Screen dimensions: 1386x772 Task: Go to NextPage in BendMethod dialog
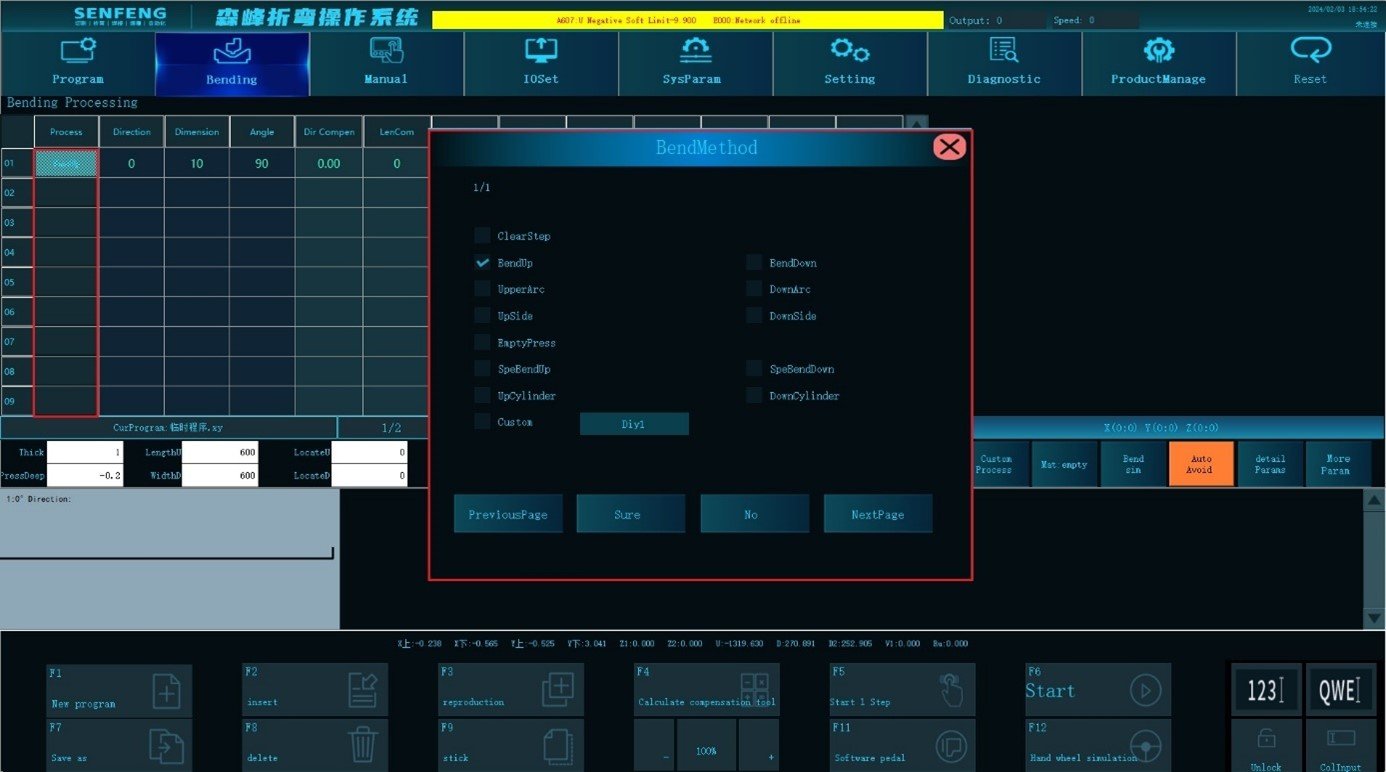coord(878,514)
